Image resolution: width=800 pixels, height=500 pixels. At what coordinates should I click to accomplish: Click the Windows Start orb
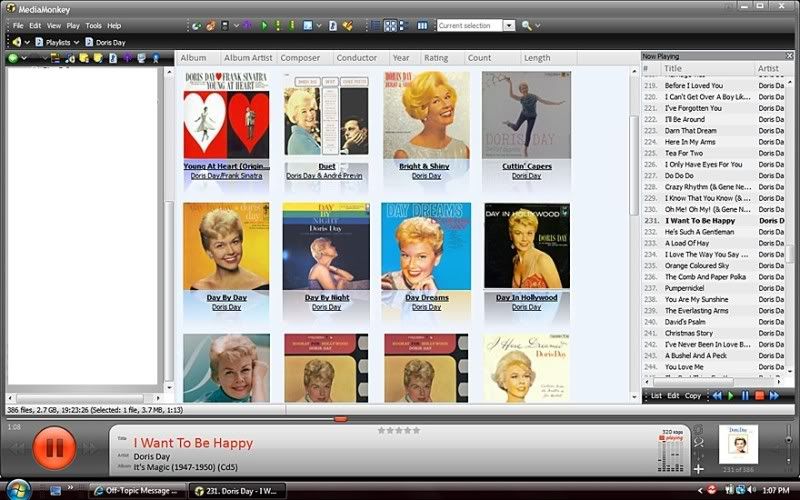click(18, 490)
